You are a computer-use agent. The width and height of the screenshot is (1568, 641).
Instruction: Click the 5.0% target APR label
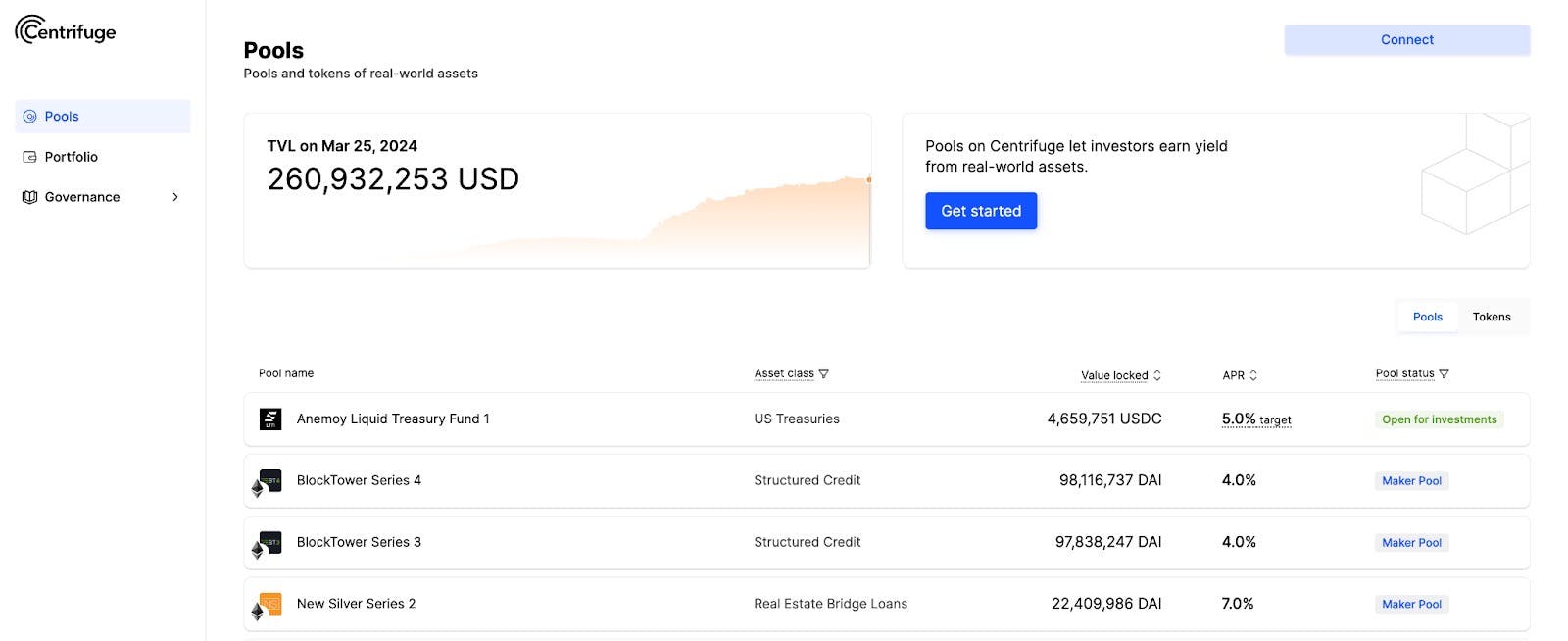tap(1255, 419)
